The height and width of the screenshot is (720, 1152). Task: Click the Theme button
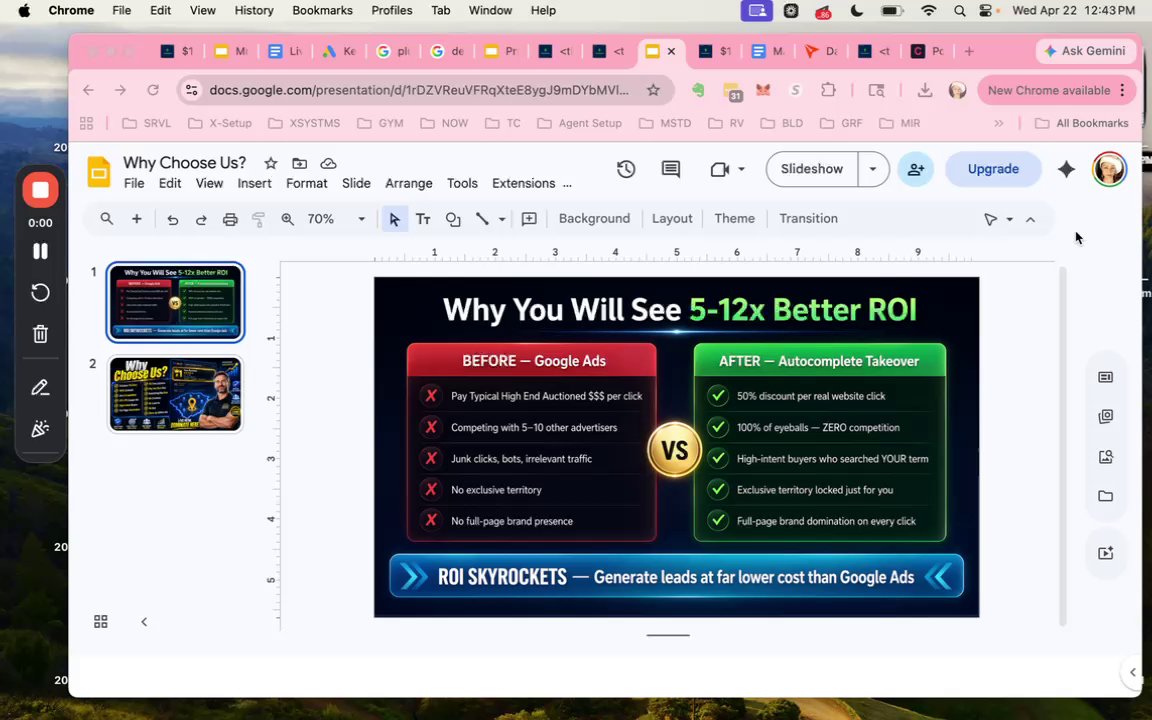pos(735,219)
